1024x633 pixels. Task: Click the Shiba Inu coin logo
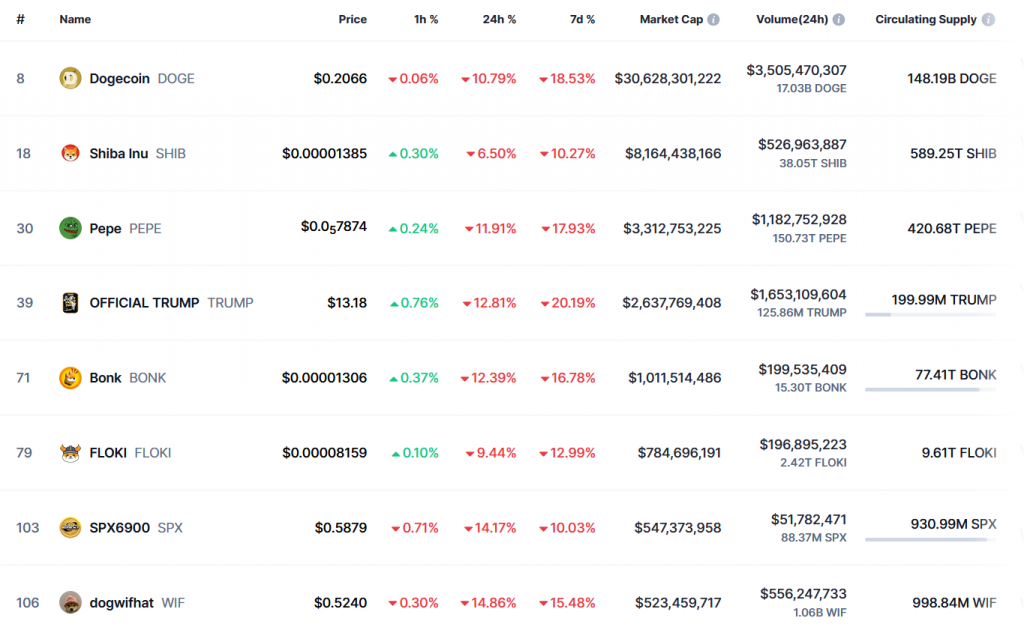coord(70,153)
